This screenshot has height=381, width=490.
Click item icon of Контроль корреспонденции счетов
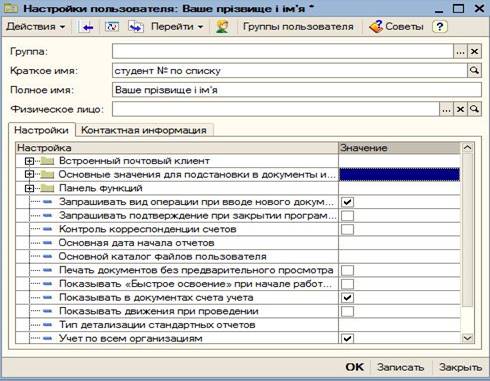pyautogui.click(x=48, y=229)
